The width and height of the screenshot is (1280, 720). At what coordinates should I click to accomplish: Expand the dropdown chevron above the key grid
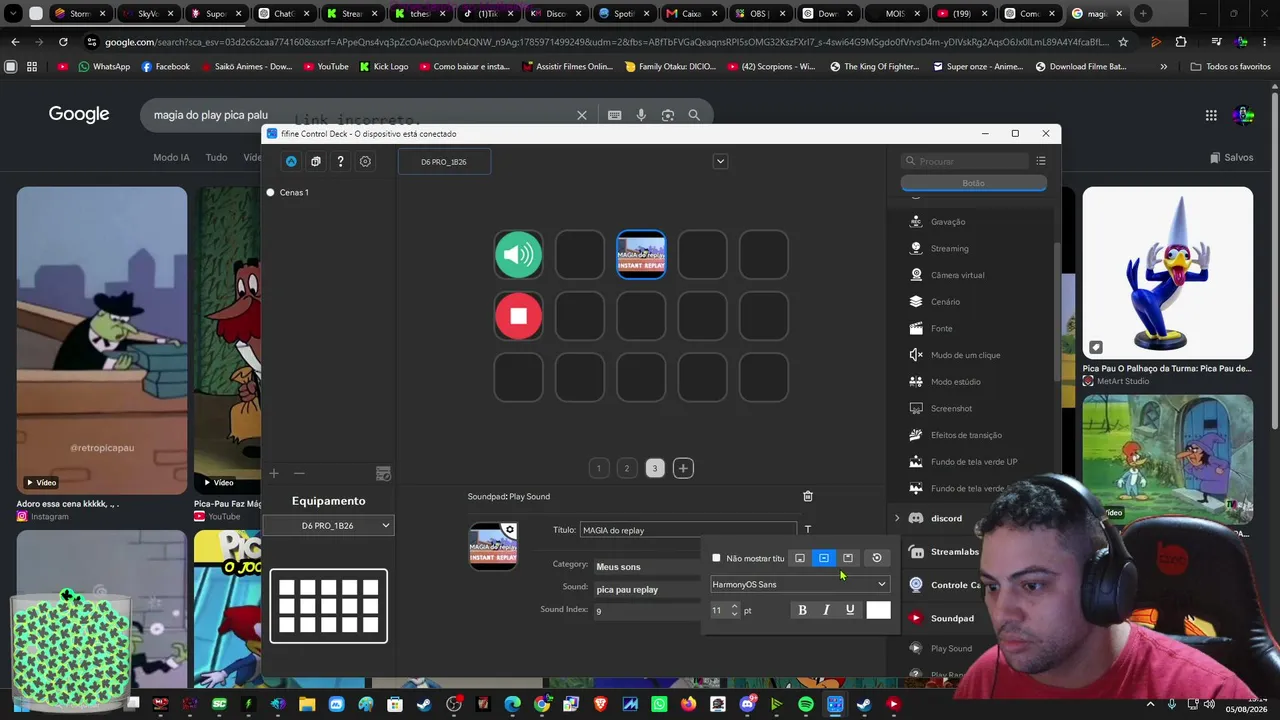720,161
